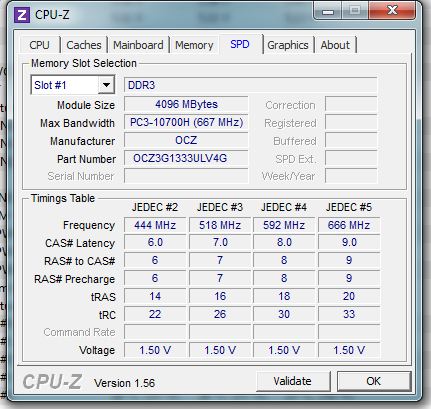Click the DDR3 memory type field
Image resolution: width=431 pixels, height=409 pixels.
point(251,85)
